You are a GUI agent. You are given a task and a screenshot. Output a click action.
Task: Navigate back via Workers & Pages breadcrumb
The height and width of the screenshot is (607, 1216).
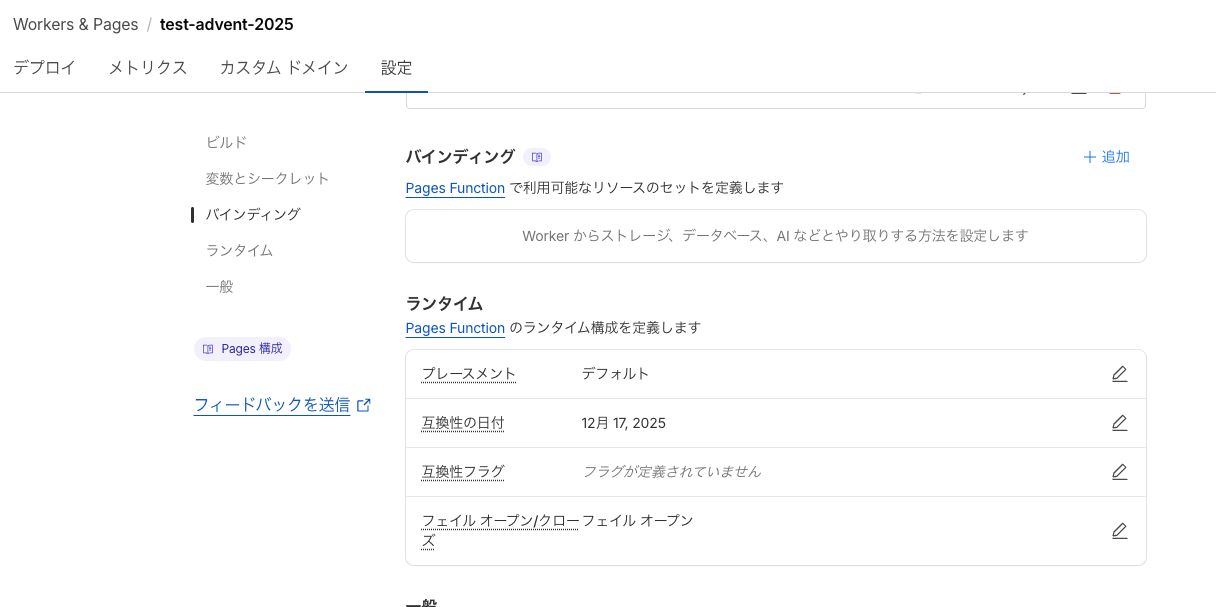click(x=75, y=24)
